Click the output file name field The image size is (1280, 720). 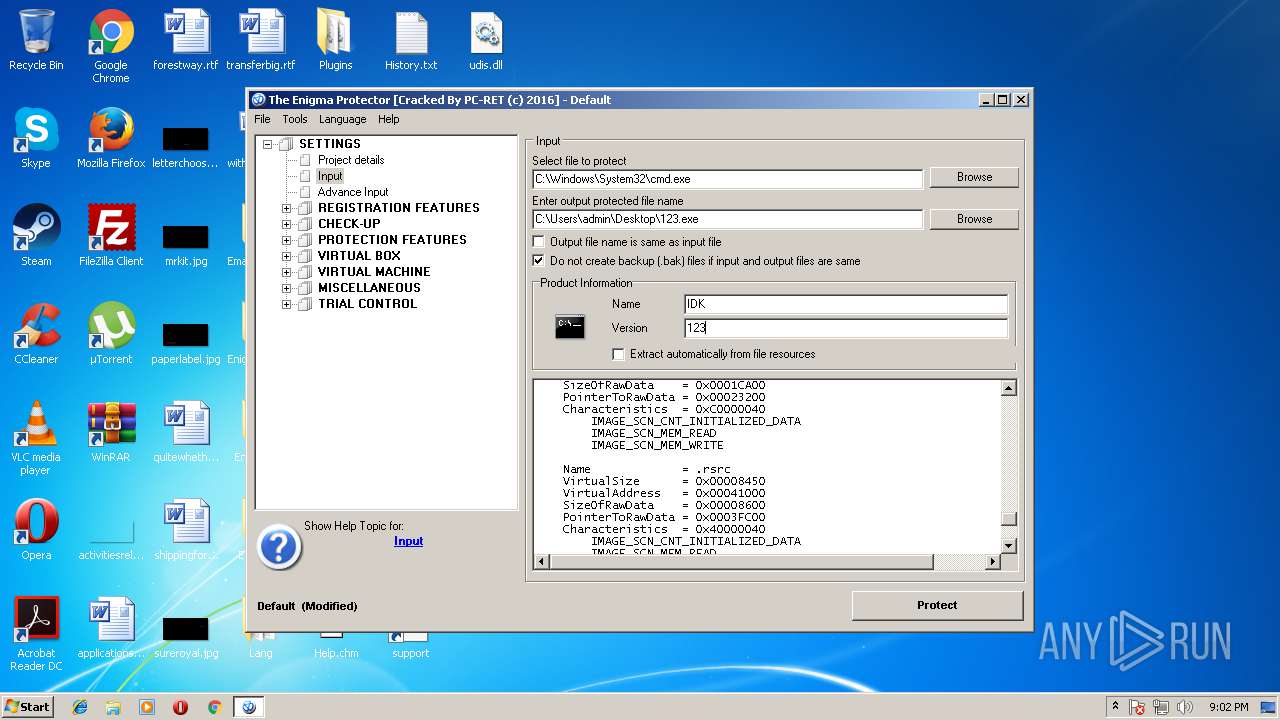click(727, 219)
